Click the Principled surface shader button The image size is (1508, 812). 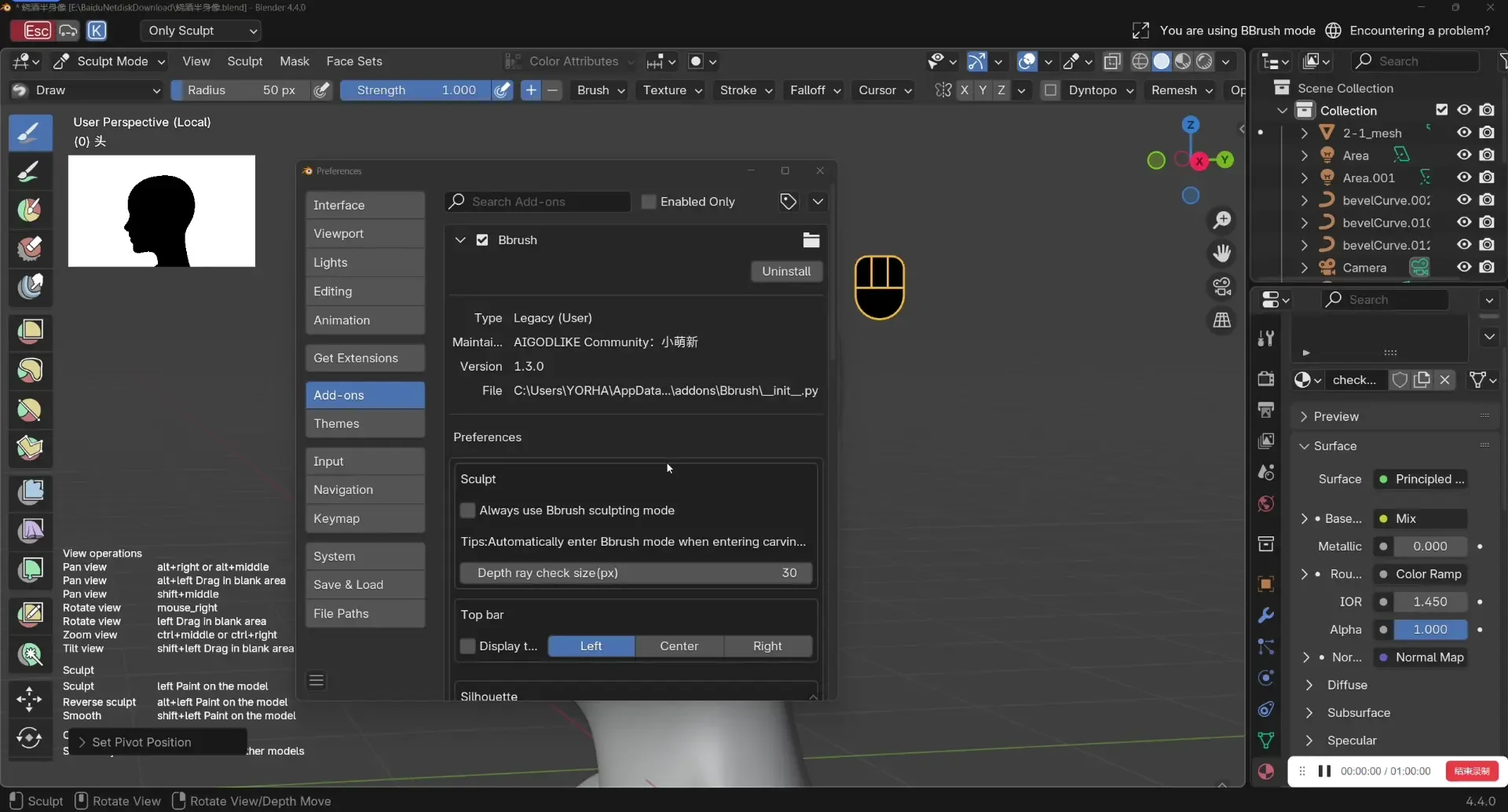coord(1420,479)
